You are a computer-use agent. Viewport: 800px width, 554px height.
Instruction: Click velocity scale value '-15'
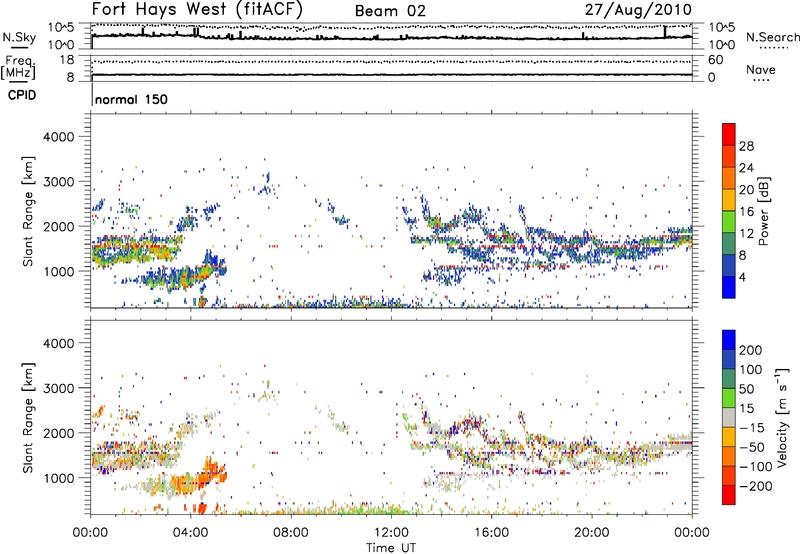(752, 428)
